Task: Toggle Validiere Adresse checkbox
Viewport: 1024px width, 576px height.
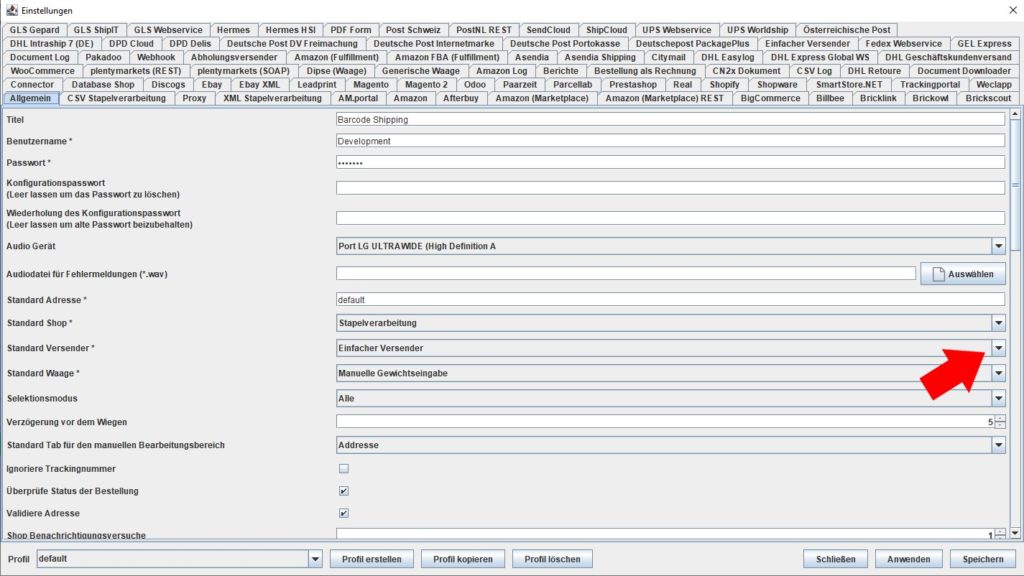Action: point(344,513)
